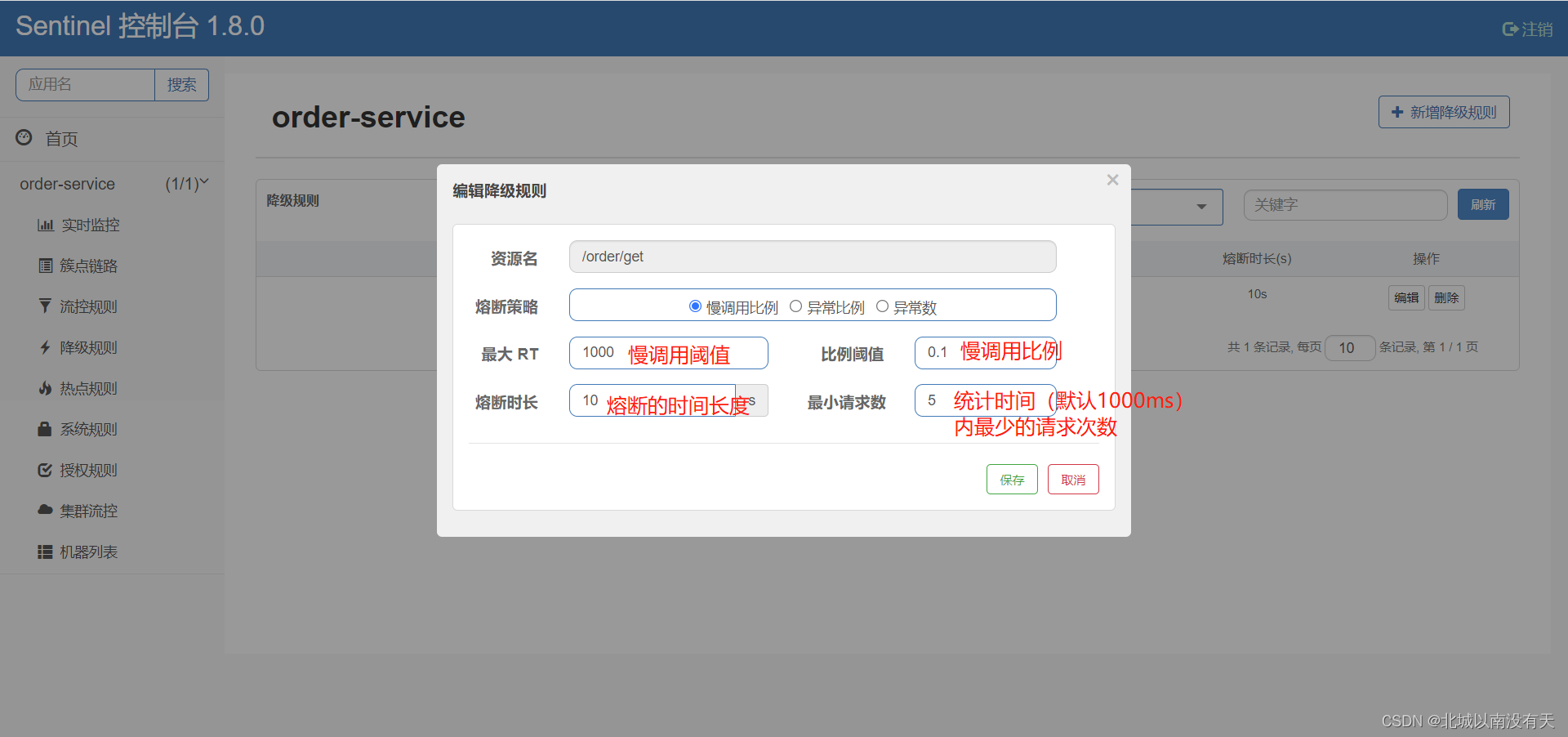Click the home dashboard icon
1568x737 pixels.
(x=24, y=138)
